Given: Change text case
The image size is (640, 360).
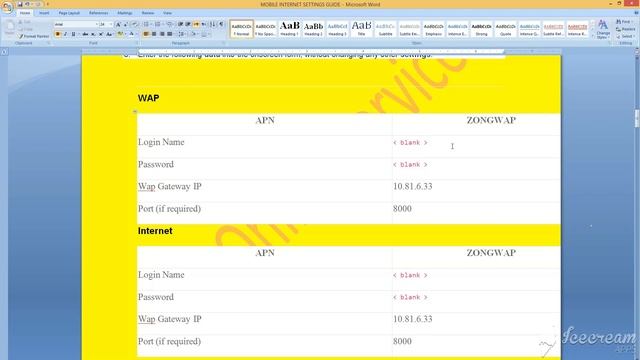Looking at the screenshot, I should (x=109, y=34).
